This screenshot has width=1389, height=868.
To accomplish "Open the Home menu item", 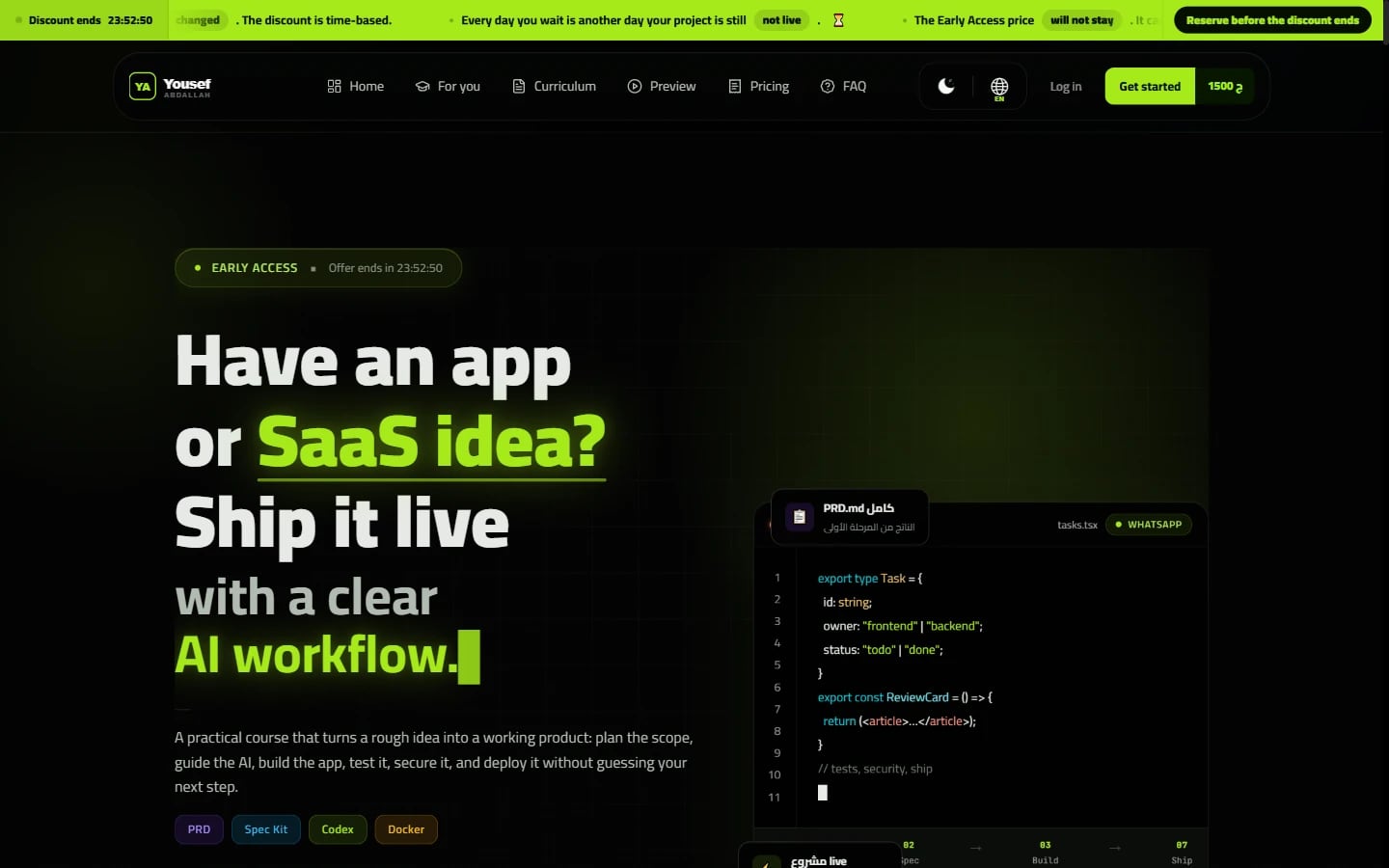I will [356, 86].
